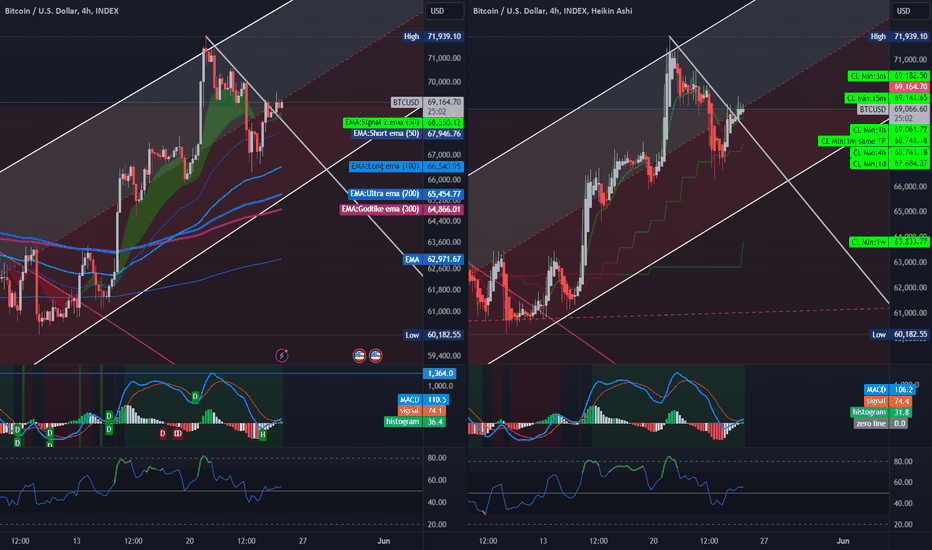Click the red DD marker on left MACD
The image size is (932, 550).
[178, 434]
